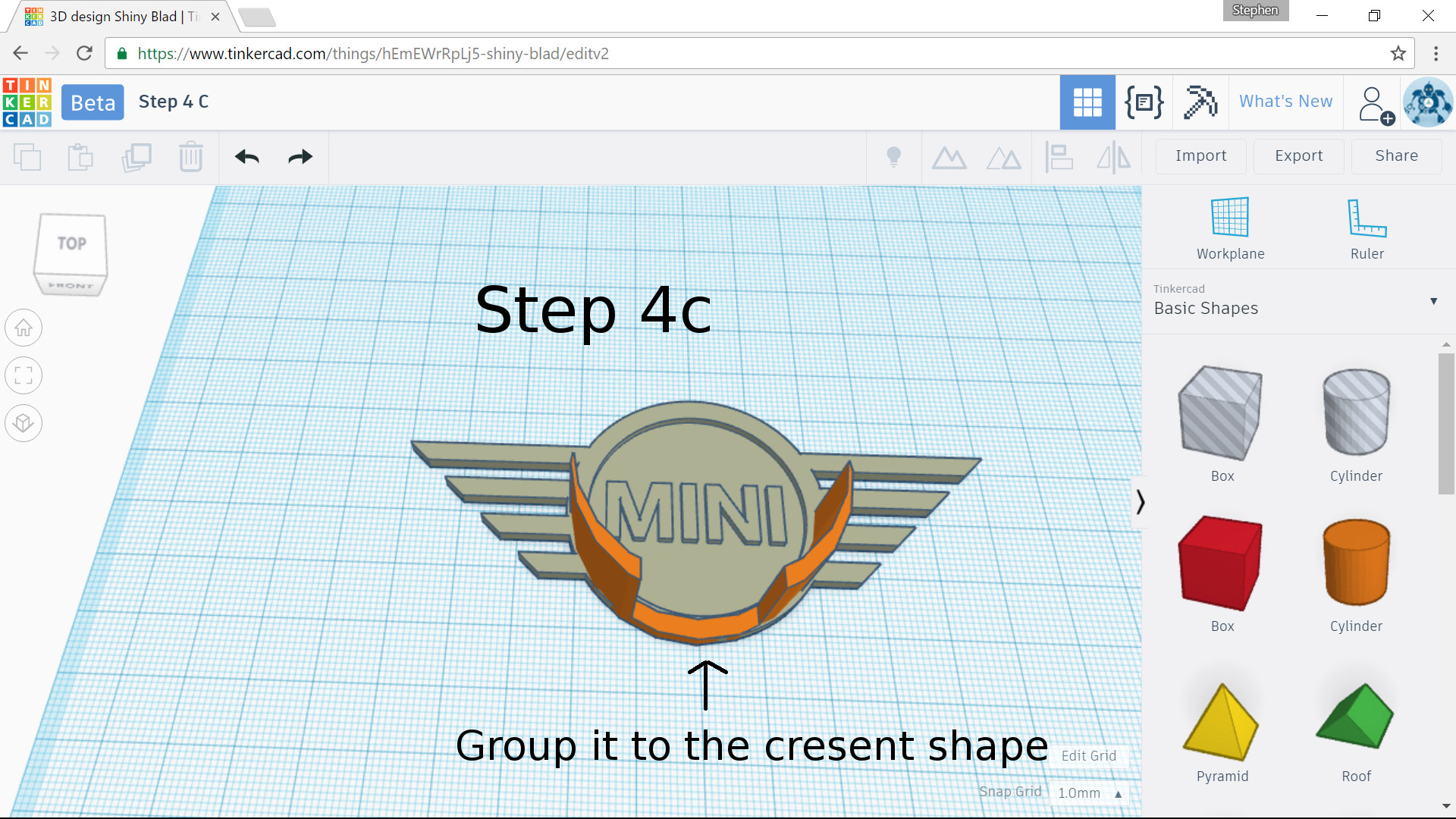Click the shapes panel scroll down arrow
The image size is (1456, 819).
click(1446, 806)
